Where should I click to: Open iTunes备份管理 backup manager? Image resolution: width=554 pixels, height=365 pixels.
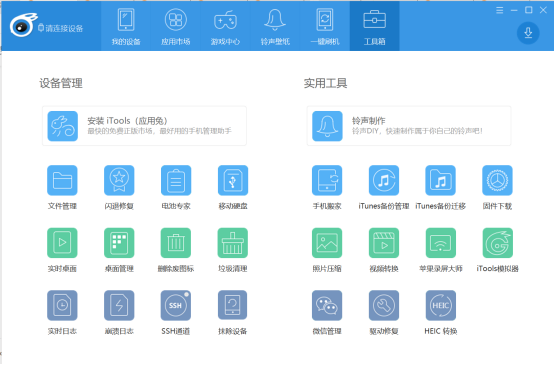(384, 180)
